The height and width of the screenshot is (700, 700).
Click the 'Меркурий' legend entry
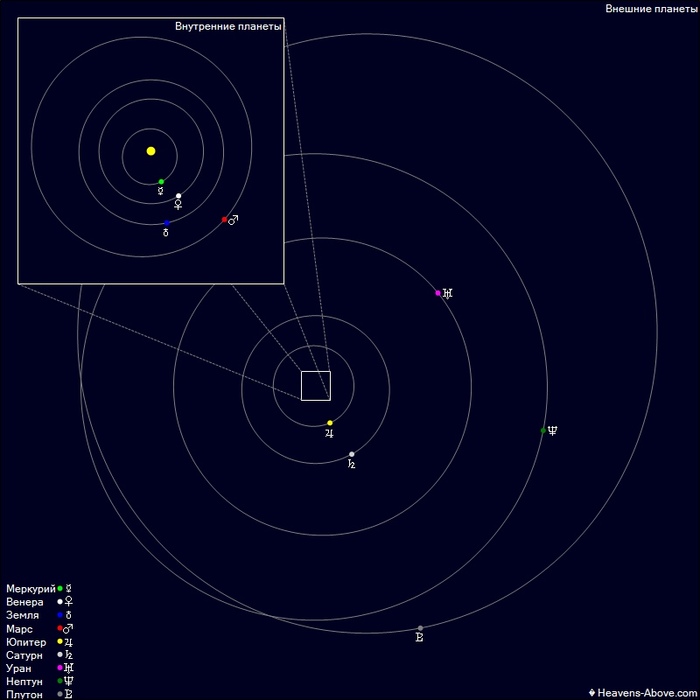(x=30, y=589)
